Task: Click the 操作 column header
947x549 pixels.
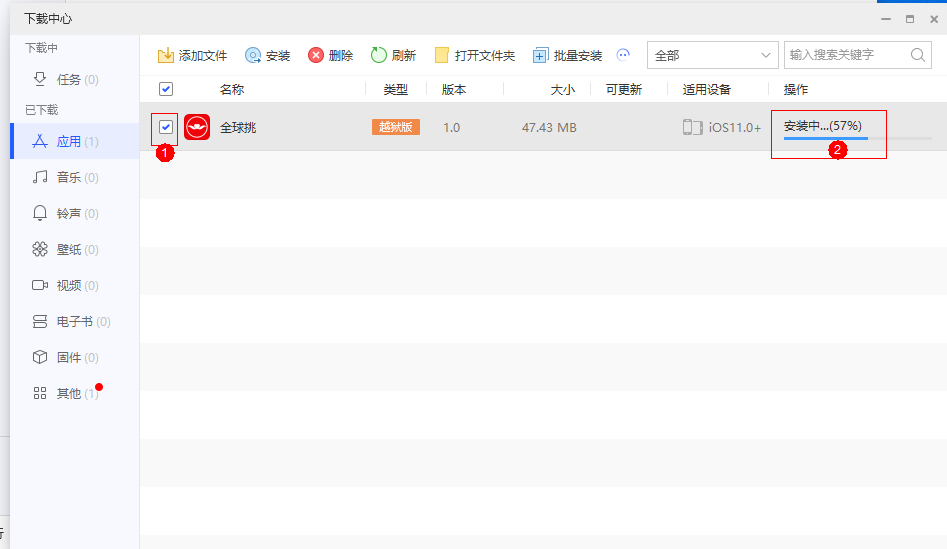Action: point(795,89)
